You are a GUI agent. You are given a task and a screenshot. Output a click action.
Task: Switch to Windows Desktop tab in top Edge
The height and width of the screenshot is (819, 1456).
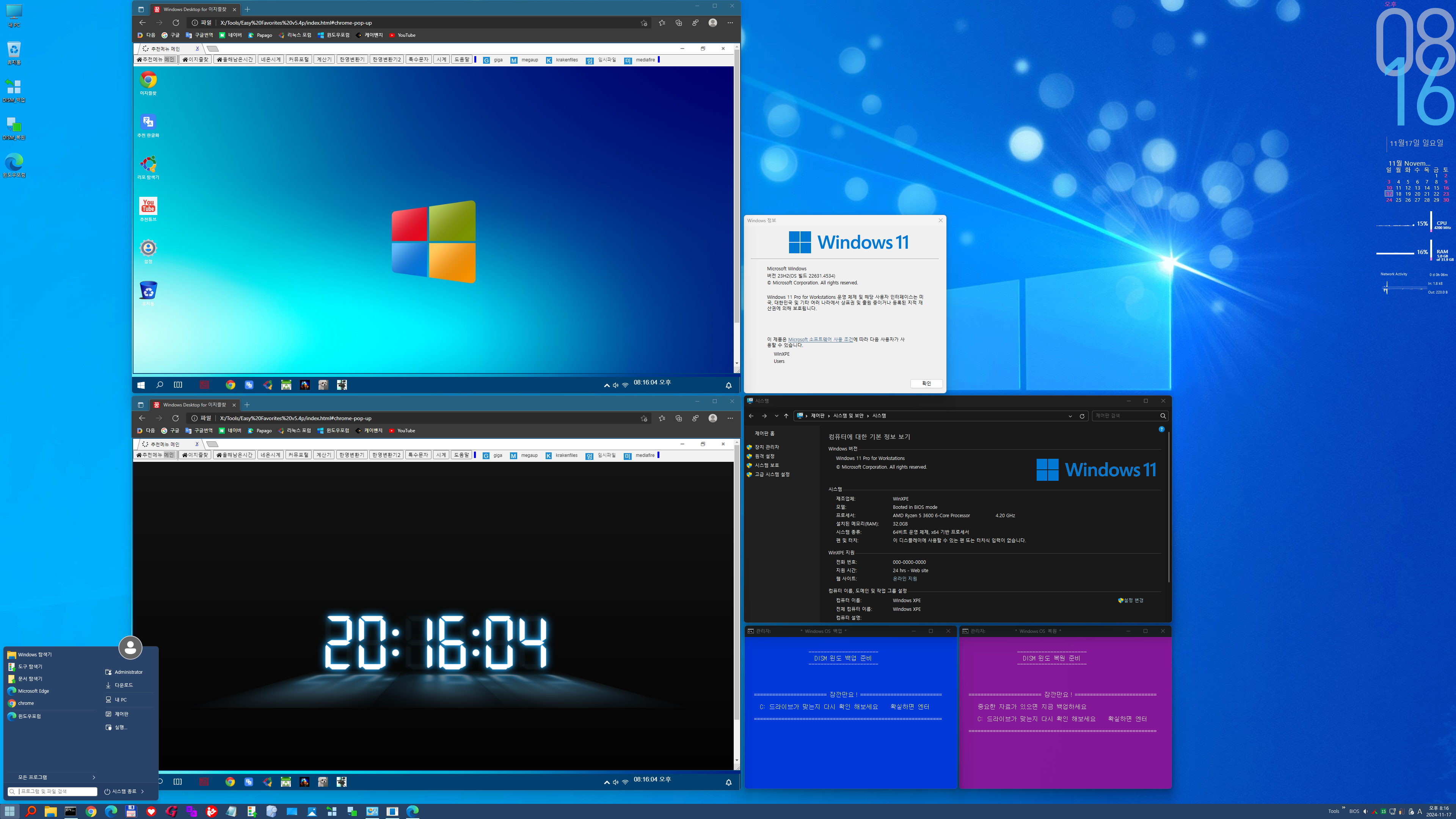coord(195,9)
